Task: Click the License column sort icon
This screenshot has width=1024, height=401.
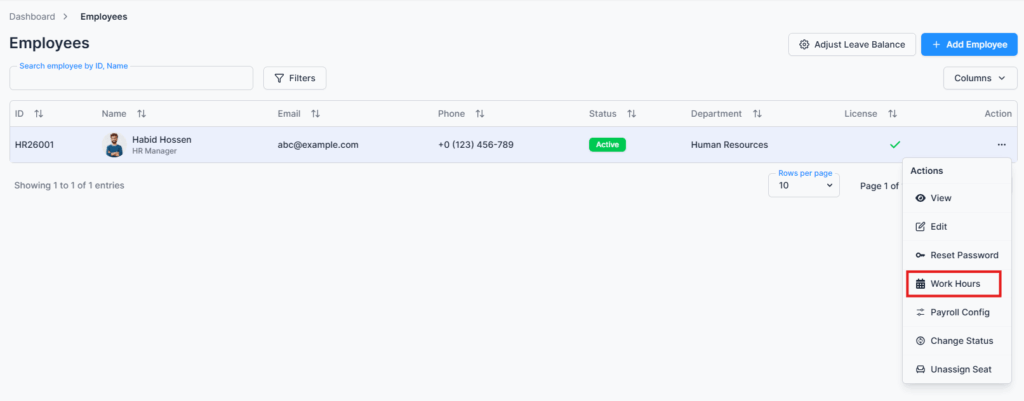Action: pos(893,114)
